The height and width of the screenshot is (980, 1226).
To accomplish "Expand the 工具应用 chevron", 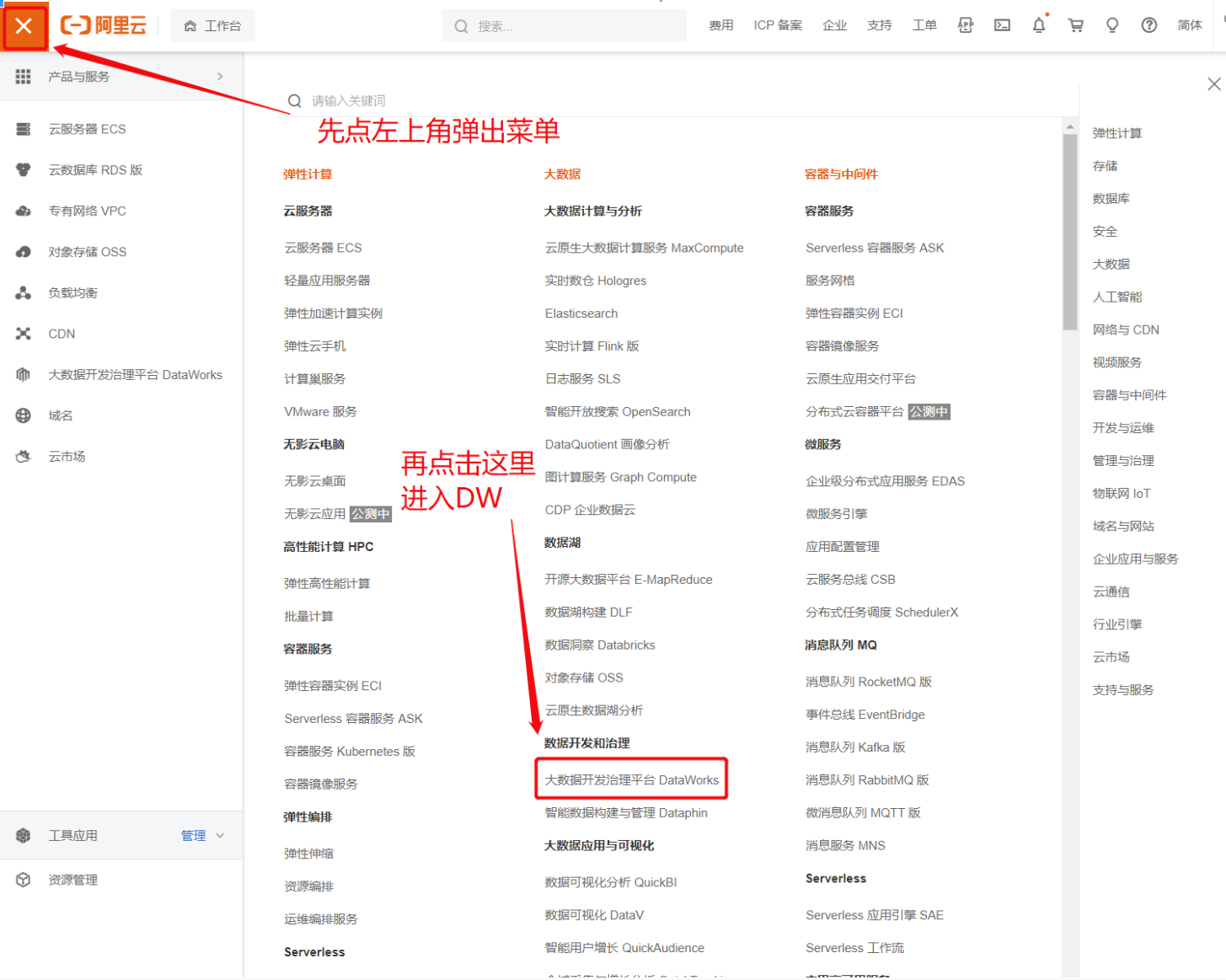I will pyautogui.click(x=220, y=836).
